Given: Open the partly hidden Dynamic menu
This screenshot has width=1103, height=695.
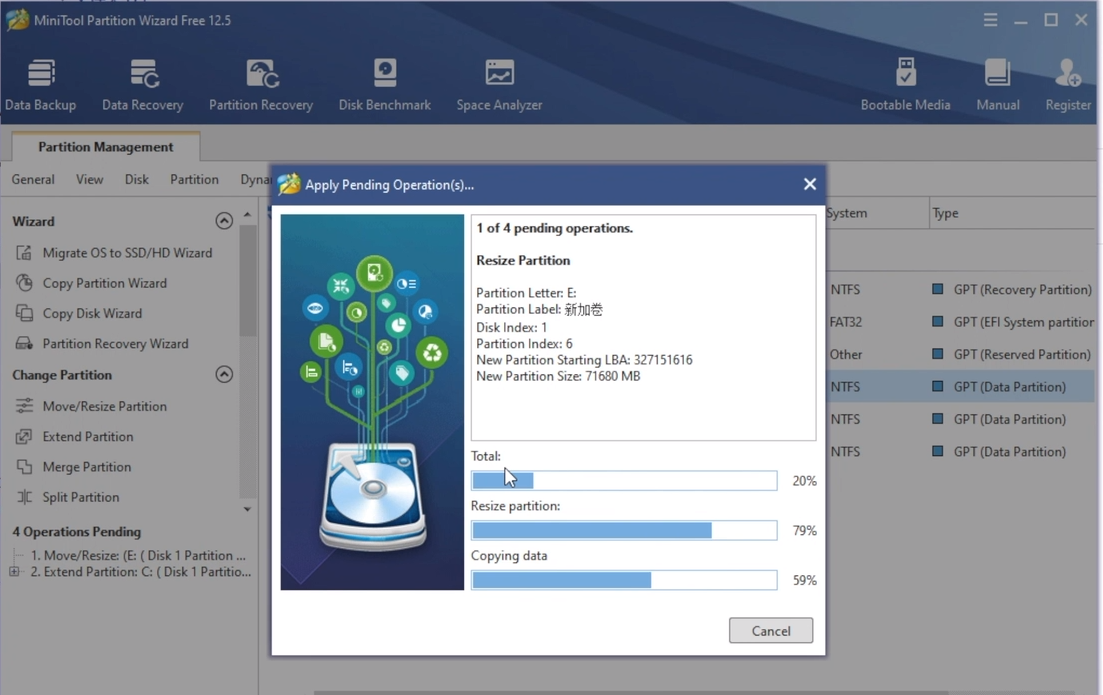Looking at the screenshot, I should (256, 179).
